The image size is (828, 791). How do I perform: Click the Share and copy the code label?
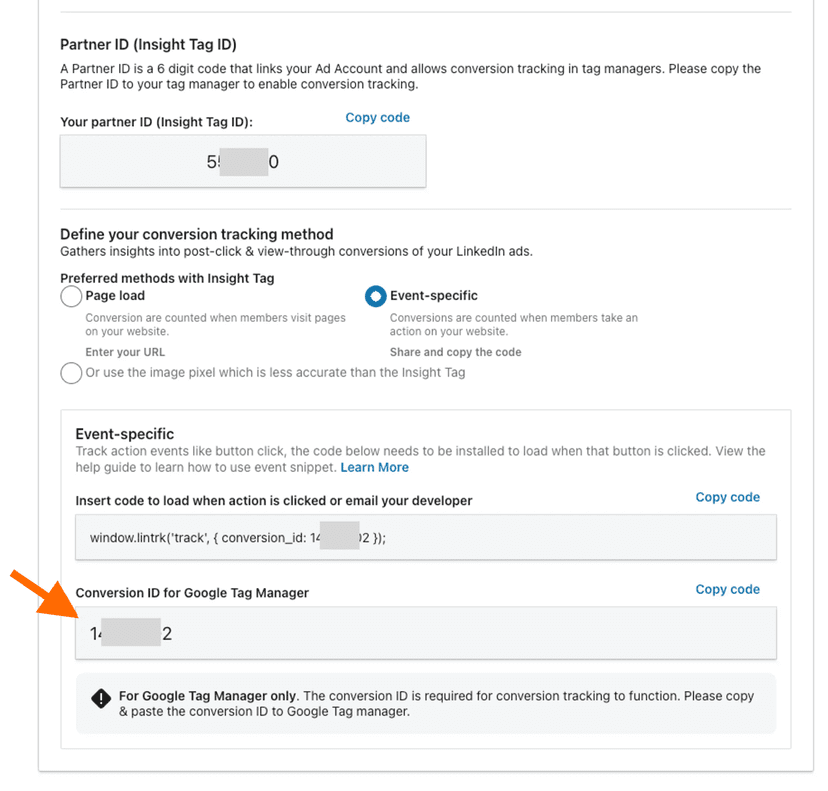455,352
